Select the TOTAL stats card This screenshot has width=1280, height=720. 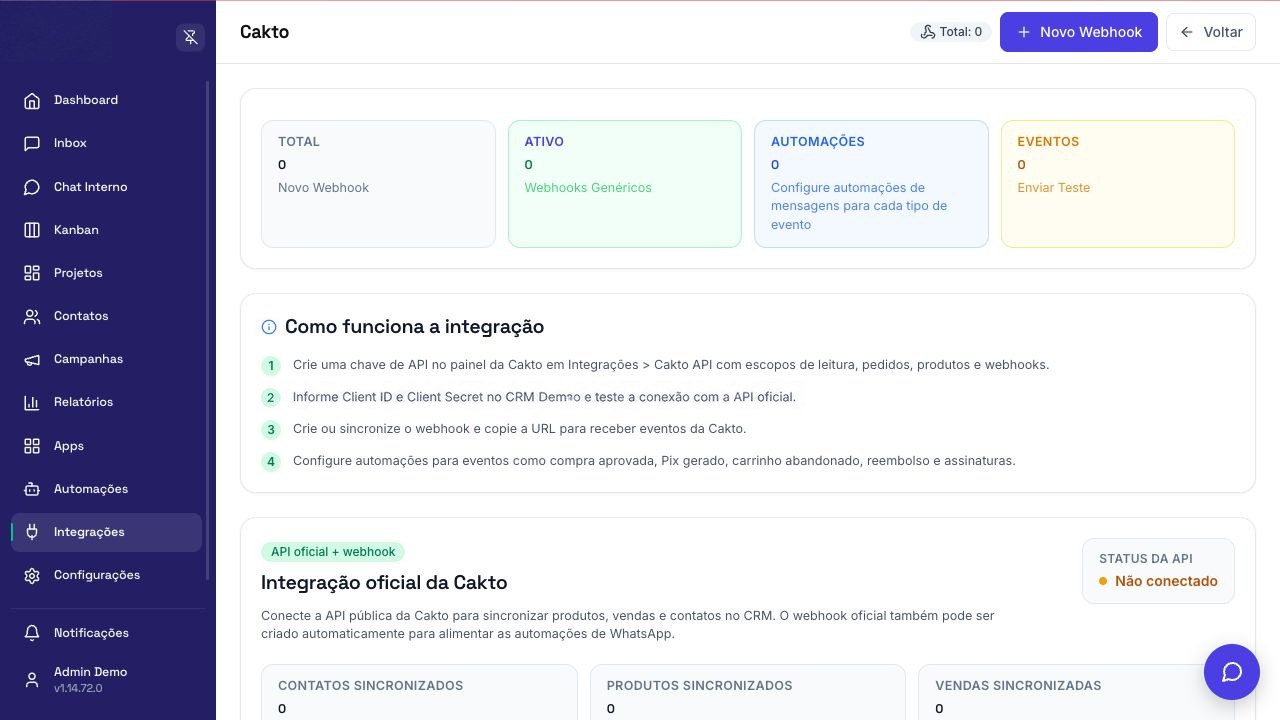[x=378, y=184]
